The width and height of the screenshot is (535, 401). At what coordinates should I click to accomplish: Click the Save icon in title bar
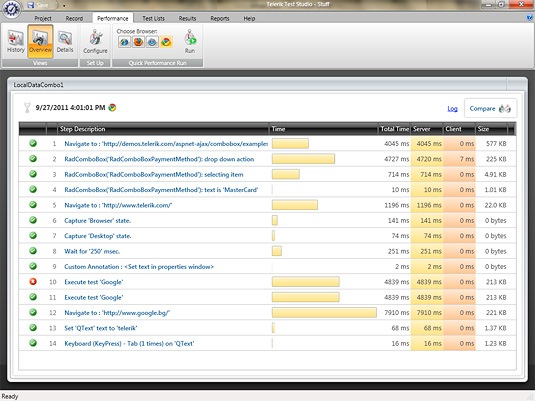[x=31, y=5]
